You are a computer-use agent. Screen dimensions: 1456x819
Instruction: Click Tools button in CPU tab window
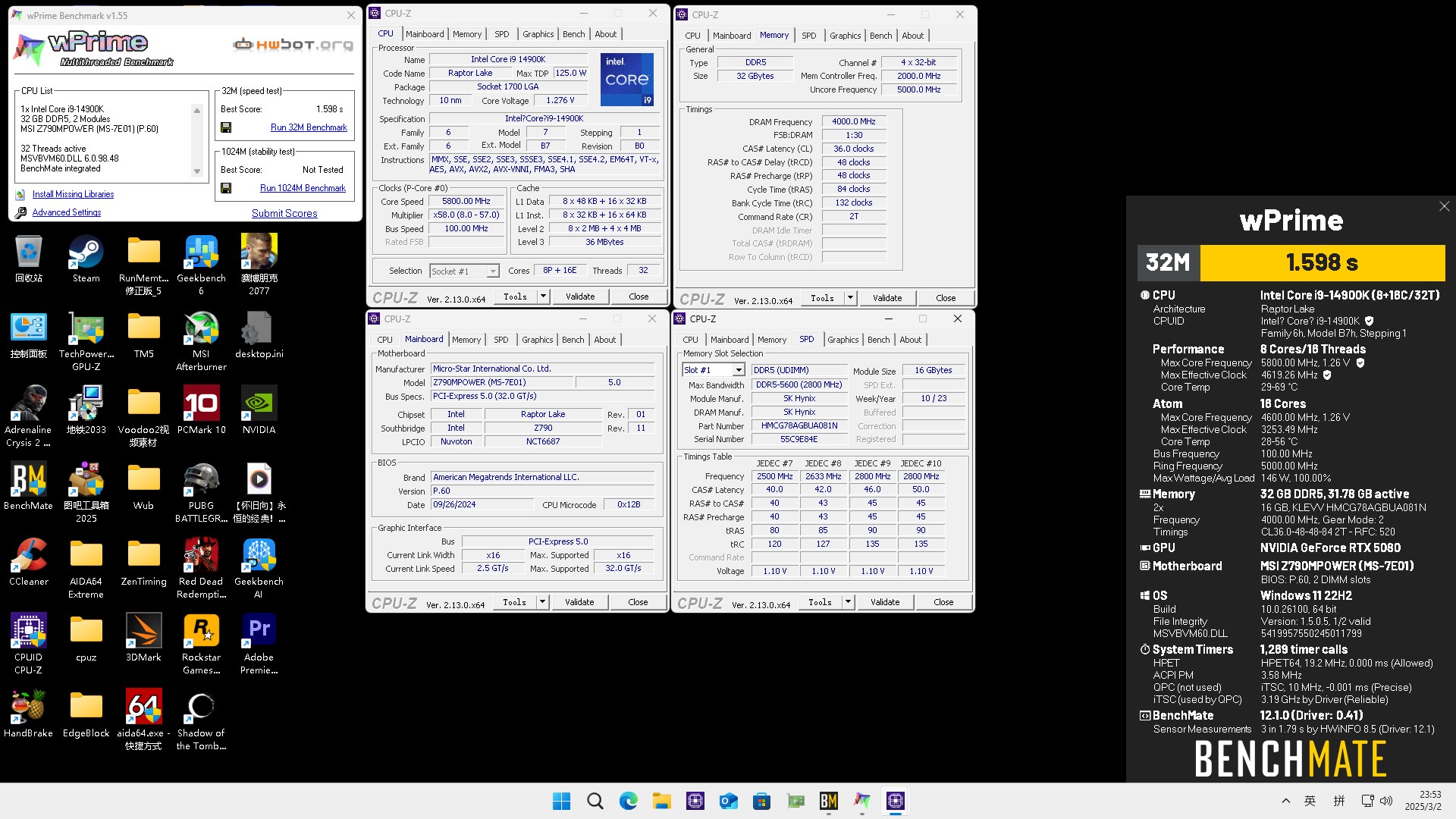(516, 297)
